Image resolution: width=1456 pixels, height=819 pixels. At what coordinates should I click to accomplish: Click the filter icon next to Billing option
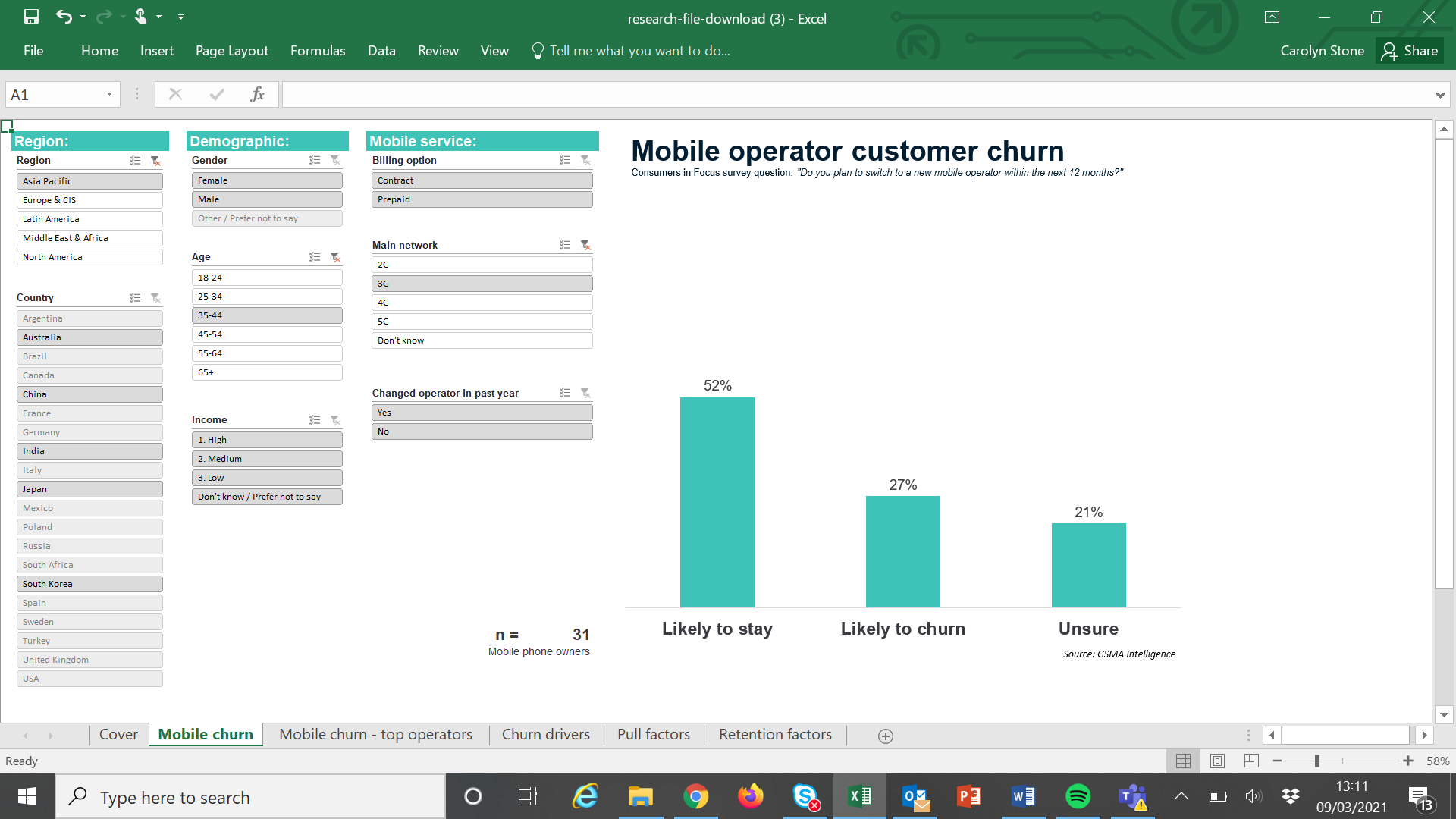pyautogui.click(x=586, y=160)
